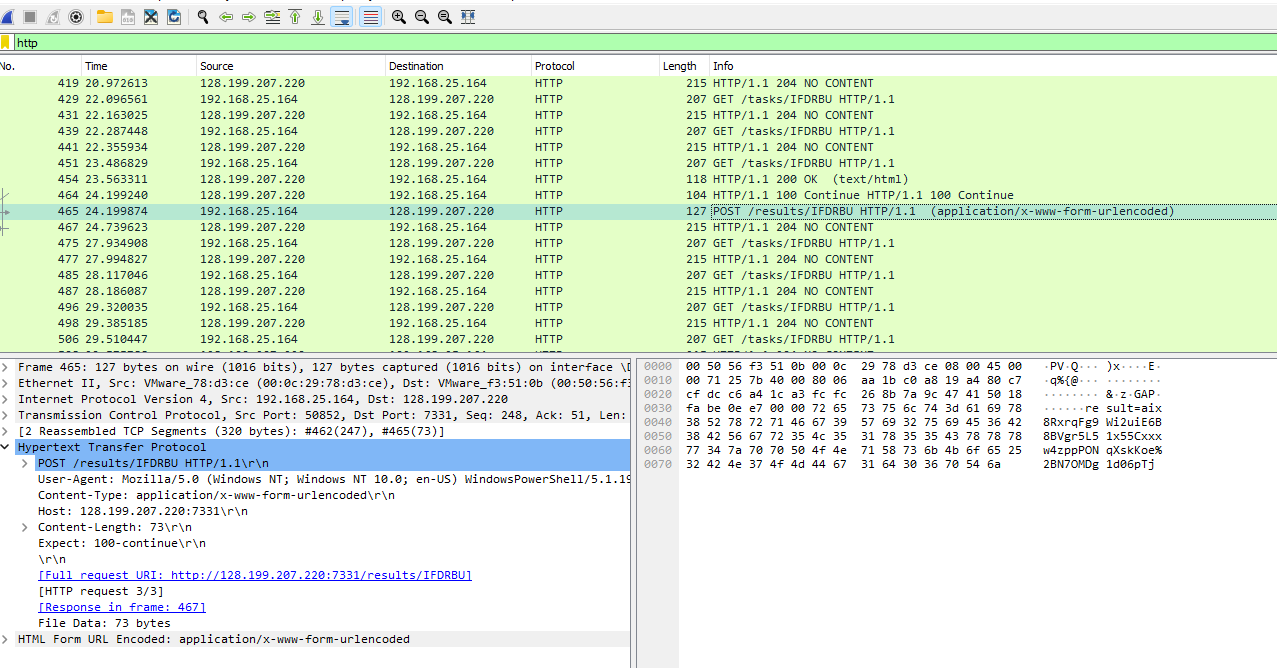Sort by the Time column header
The width and height of the screenshot is (1277, 668).
point(139,66)
